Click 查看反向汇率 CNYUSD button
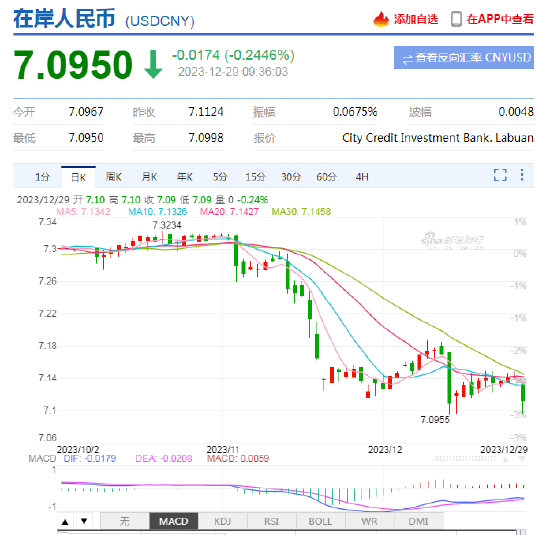The image size is (550, 535). coord(464,58)
